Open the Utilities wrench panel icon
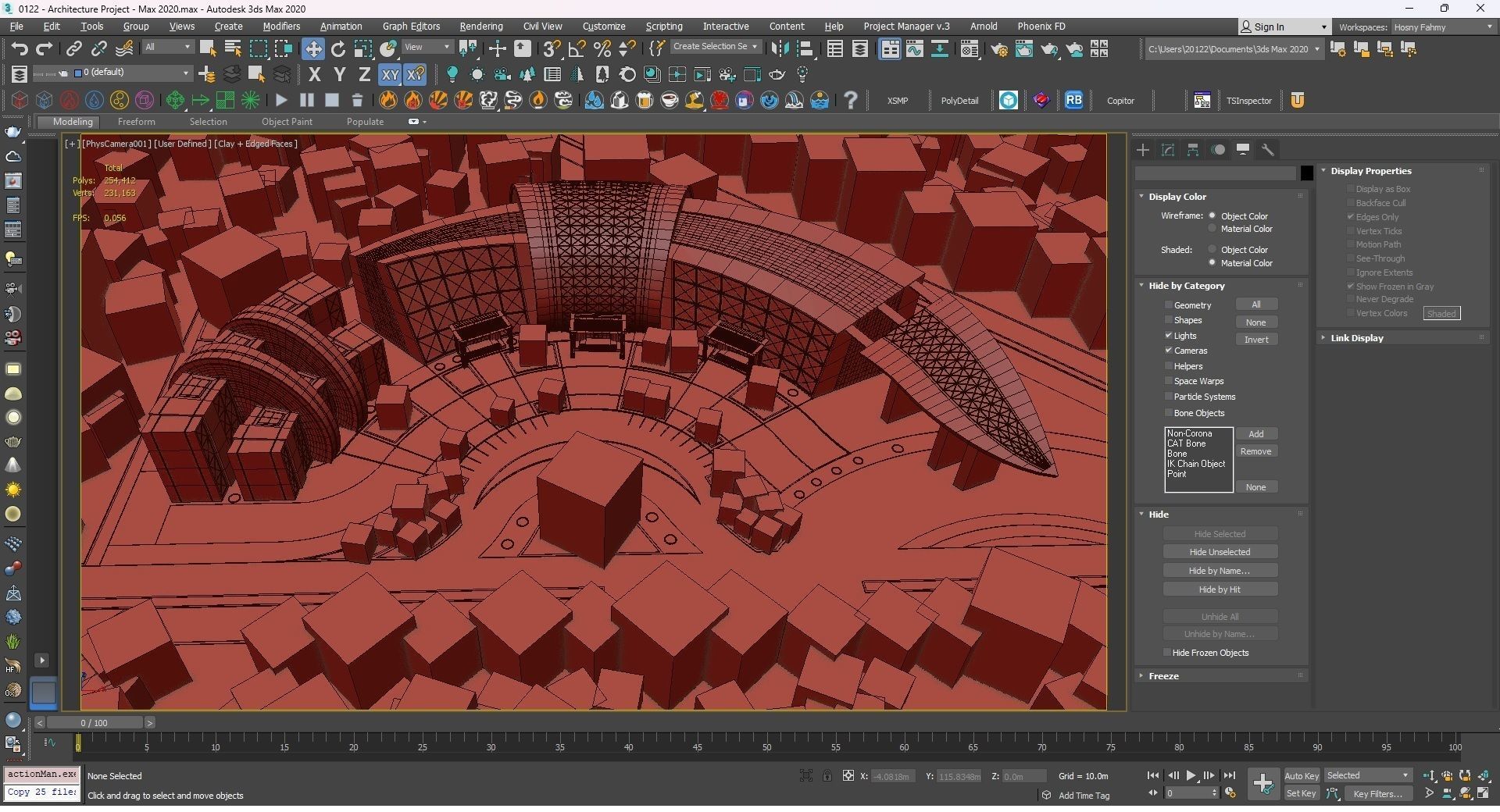 pyautogui.click(x=1268, y=150)
